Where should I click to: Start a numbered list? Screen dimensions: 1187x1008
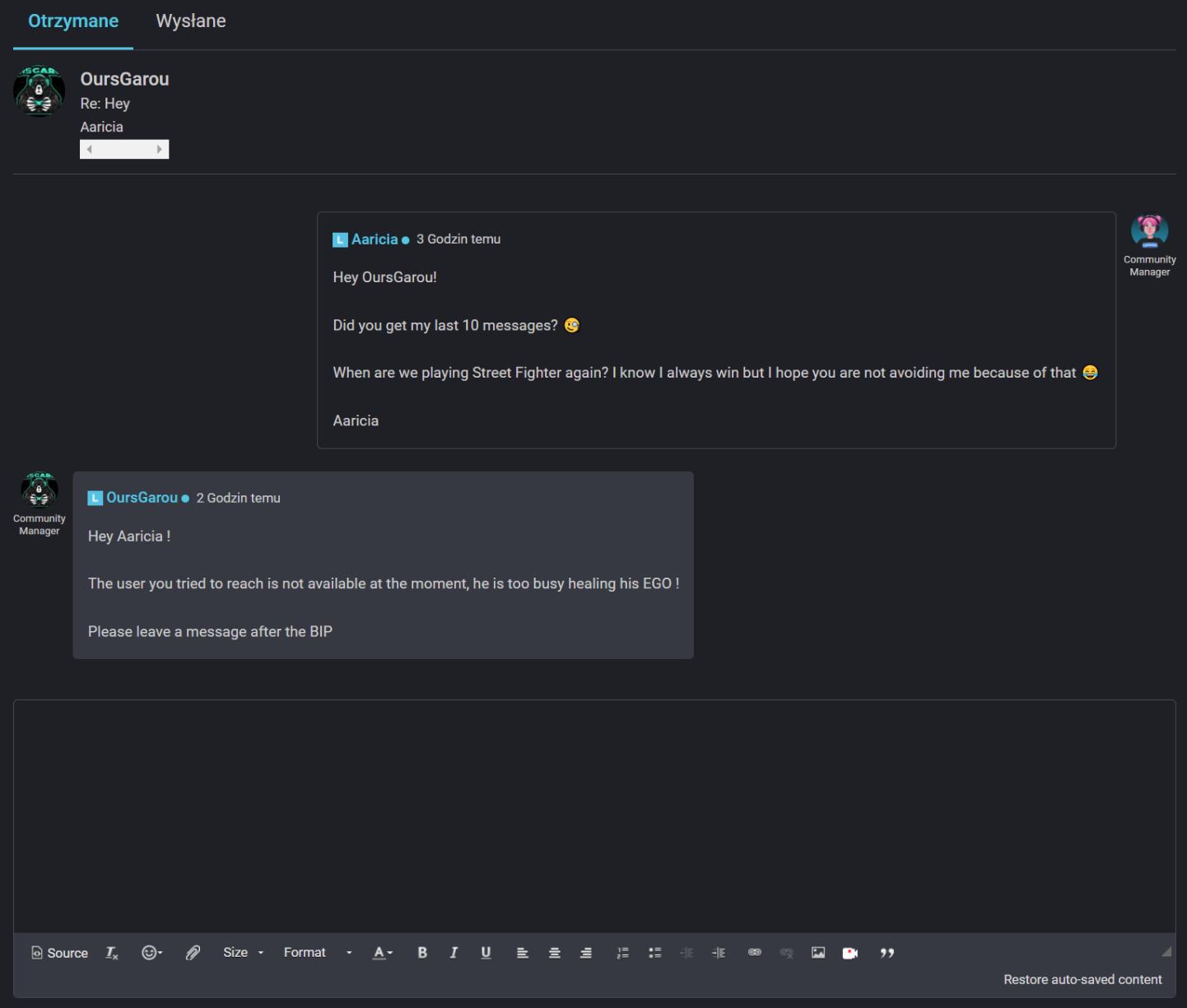pos(622,952)
